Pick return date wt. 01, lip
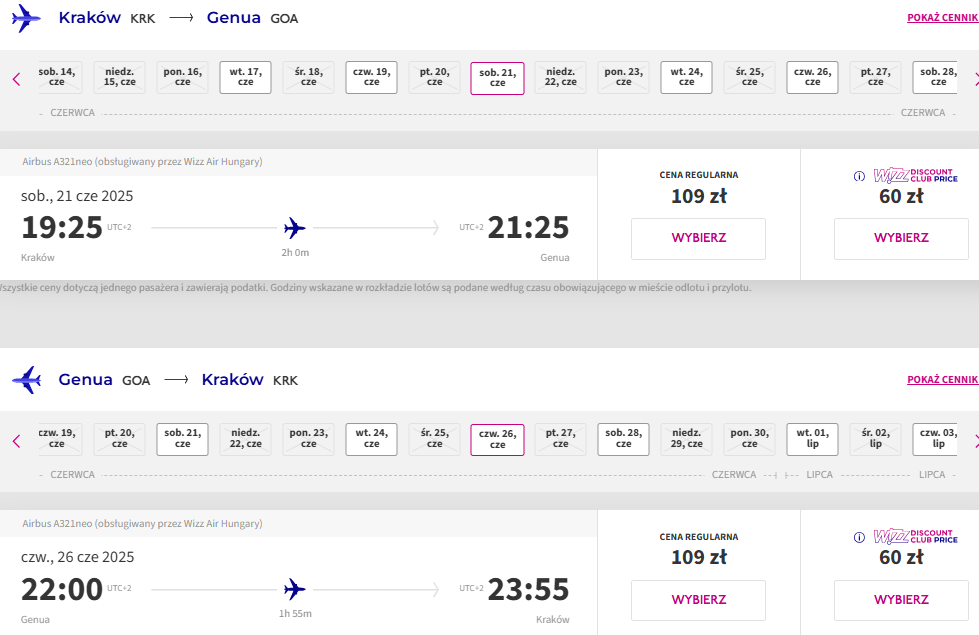 [812, 439]
